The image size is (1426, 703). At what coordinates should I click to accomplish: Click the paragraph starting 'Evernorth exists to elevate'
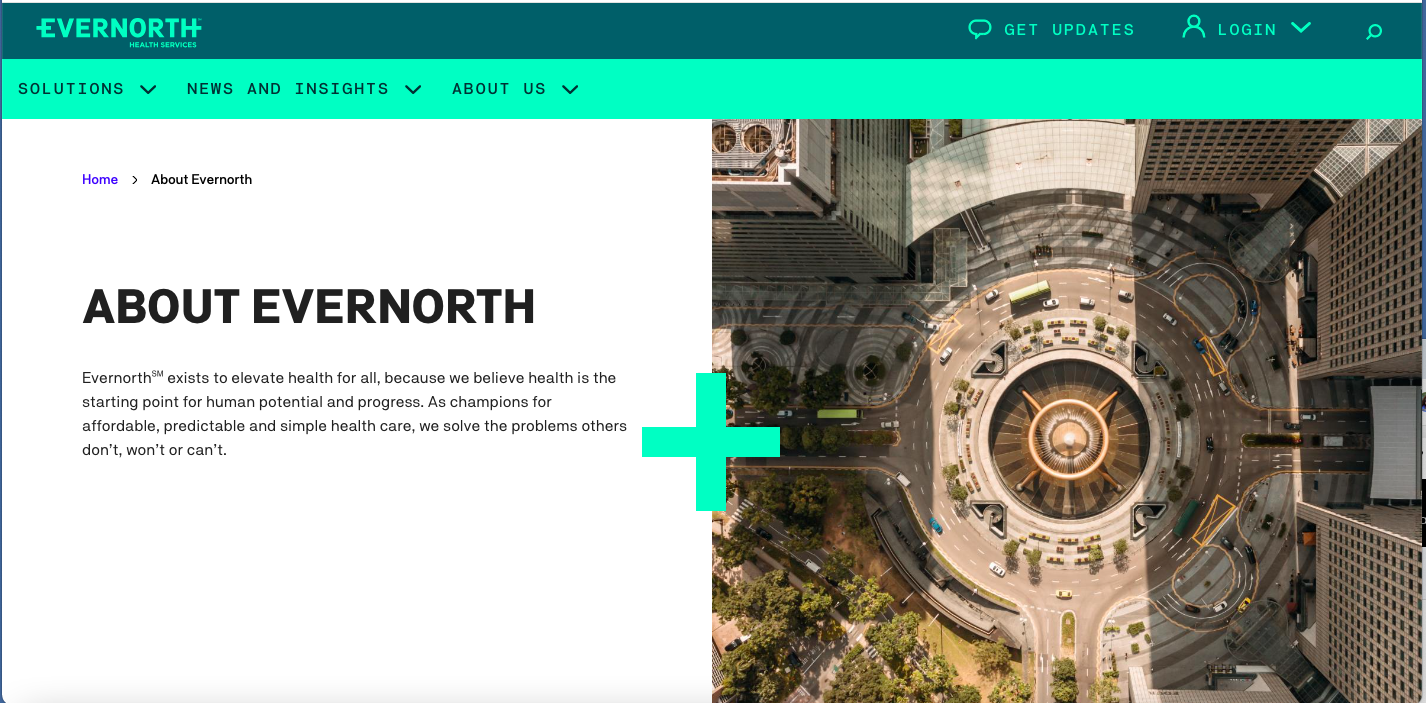pyautogui.click(x=354, y=414)
